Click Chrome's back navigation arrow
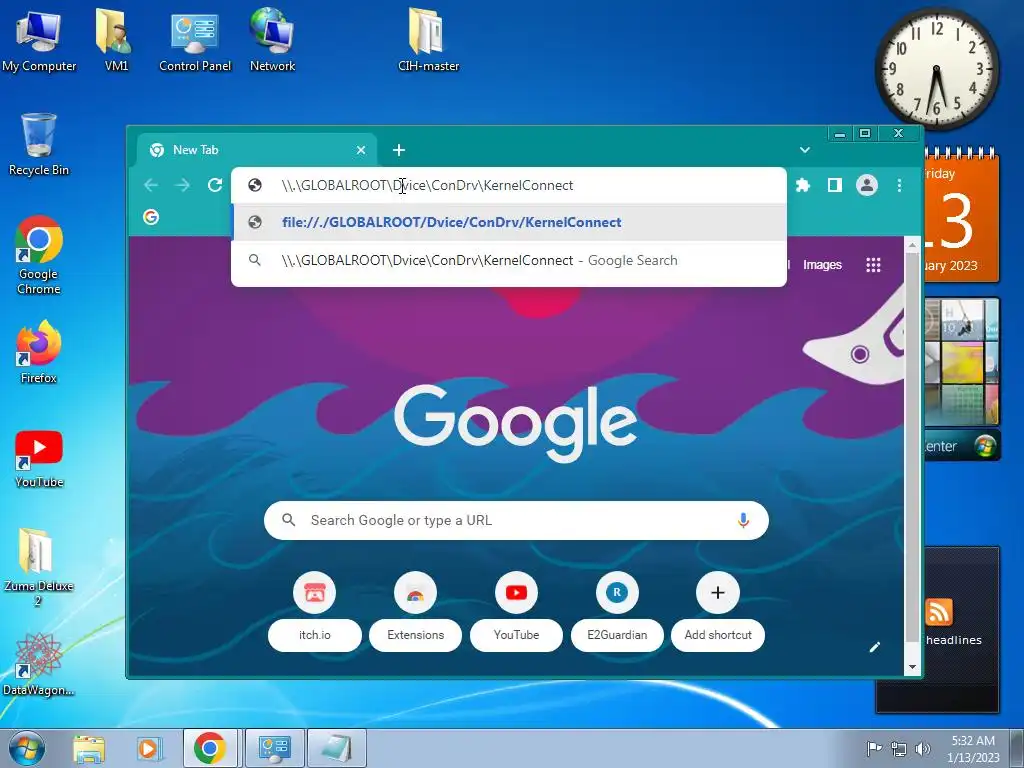Screen dimensions: 1024x768 pos(151,185)
